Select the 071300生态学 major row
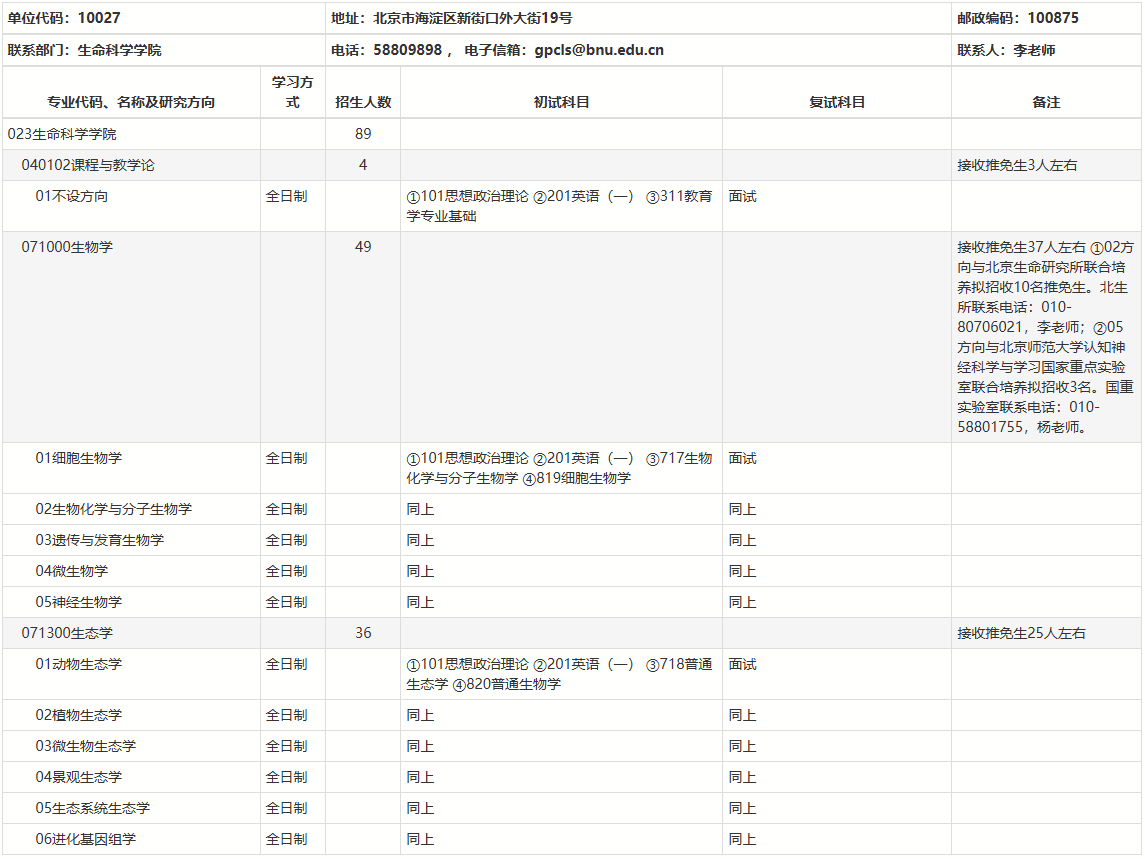 tap(67, 633)
